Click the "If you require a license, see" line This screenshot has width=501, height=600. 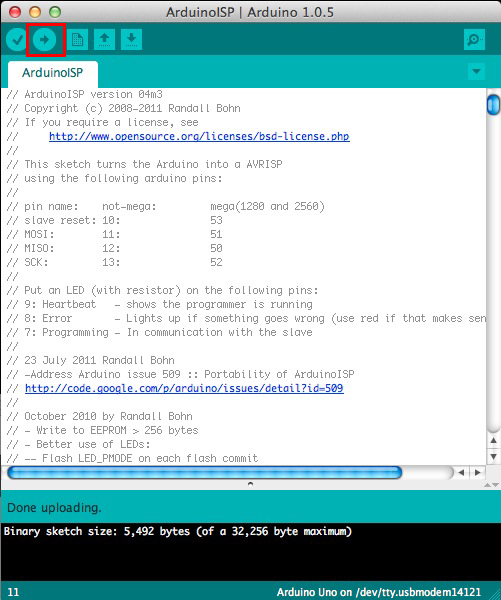[x=103, y=122]
